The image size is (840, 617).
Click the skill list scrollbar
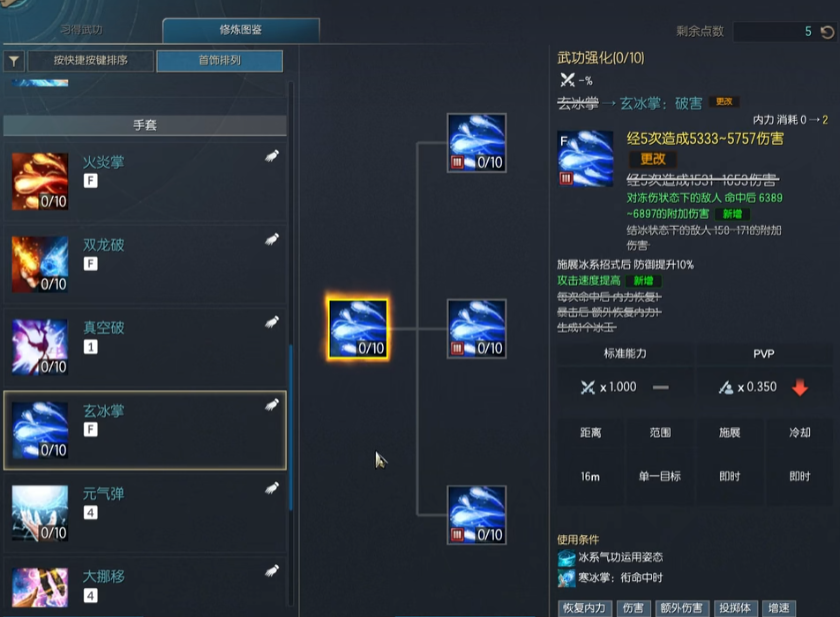pyautogui.click(x=291, y=426)
